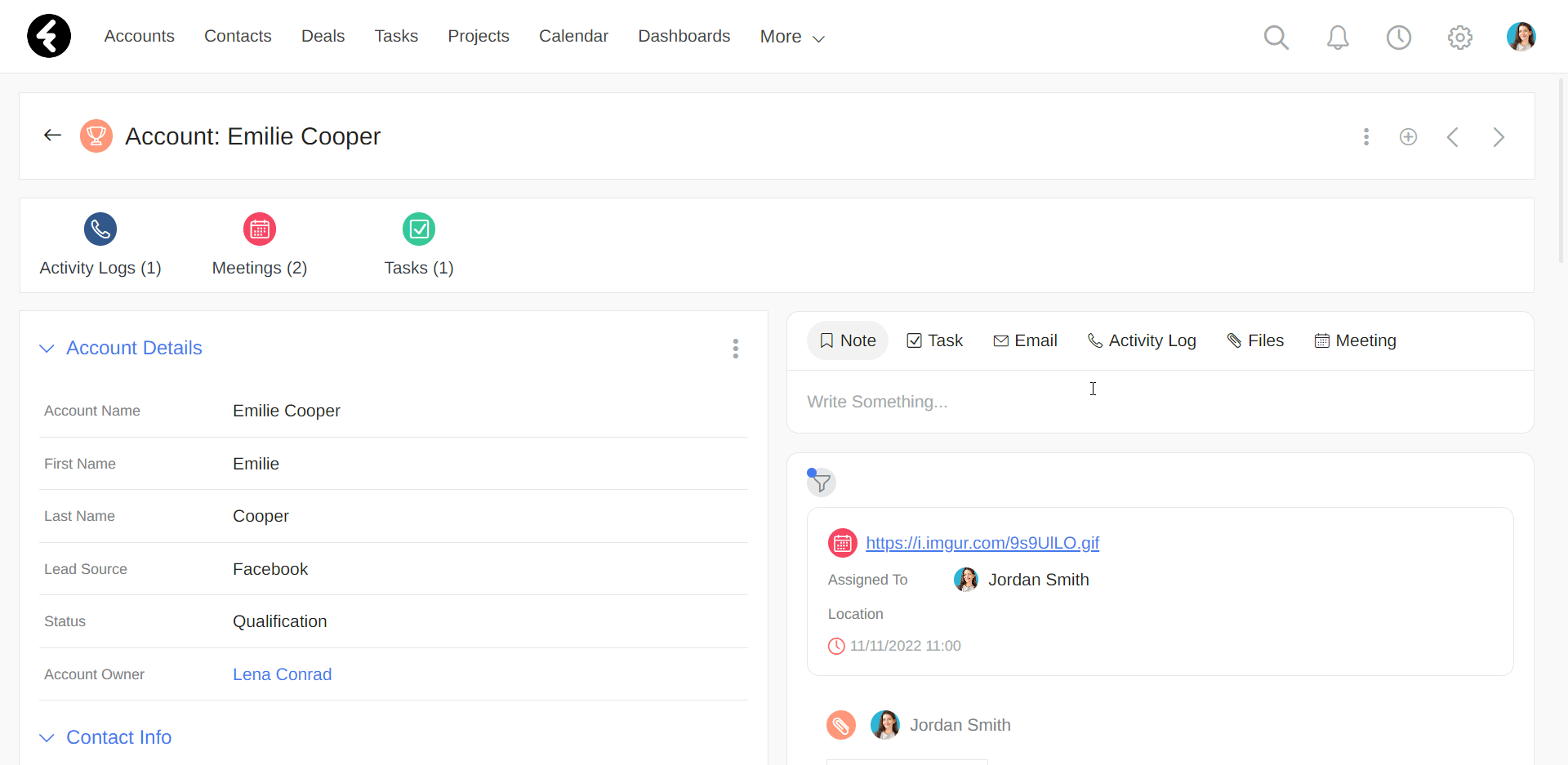The width and height of the screenshot is (1568, 765).
Task: Open Contacts in the top navigation
Action: (238, 36)
